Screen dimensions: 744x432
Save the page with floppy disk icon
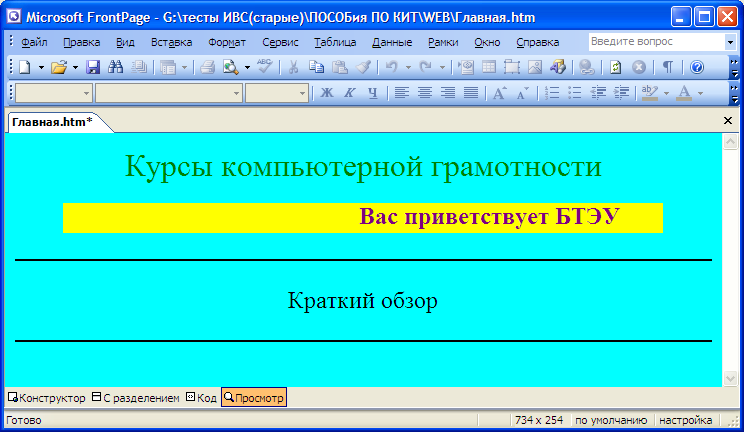click(93, 67)
